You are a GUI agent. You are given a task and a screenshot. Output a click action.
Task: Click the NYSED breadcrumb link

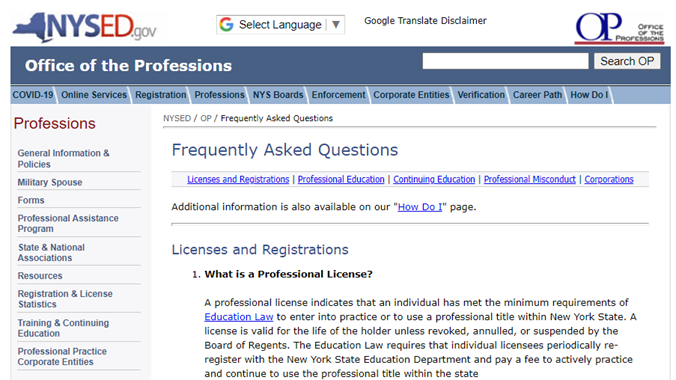pos(177,118)
